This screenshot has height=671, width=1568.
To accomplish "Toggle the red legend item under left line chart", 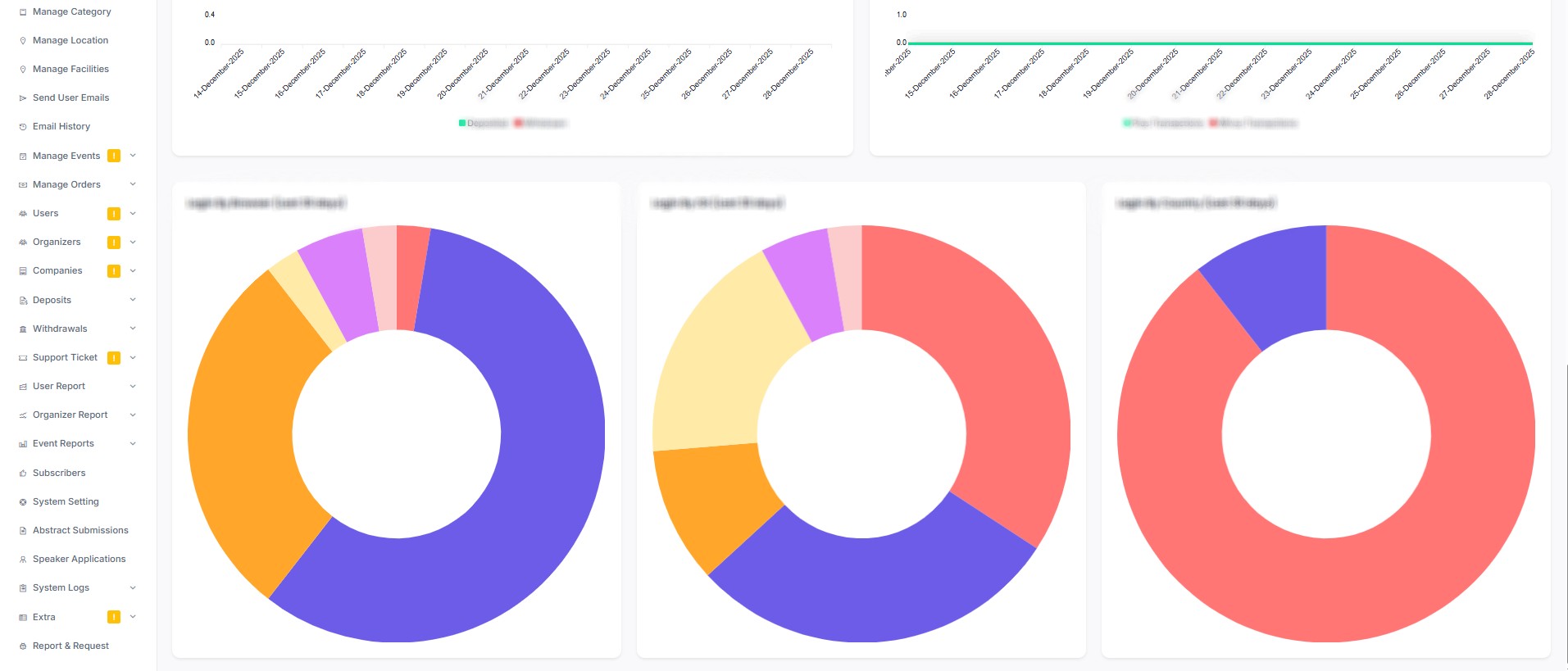I will click(x=541, y=123).
